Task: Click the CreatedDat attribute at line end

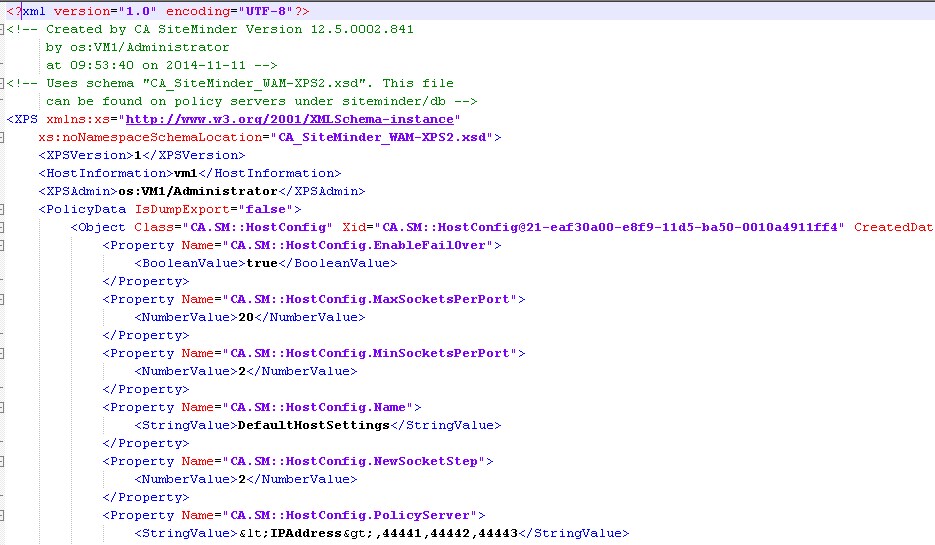Action: (893, 227)
